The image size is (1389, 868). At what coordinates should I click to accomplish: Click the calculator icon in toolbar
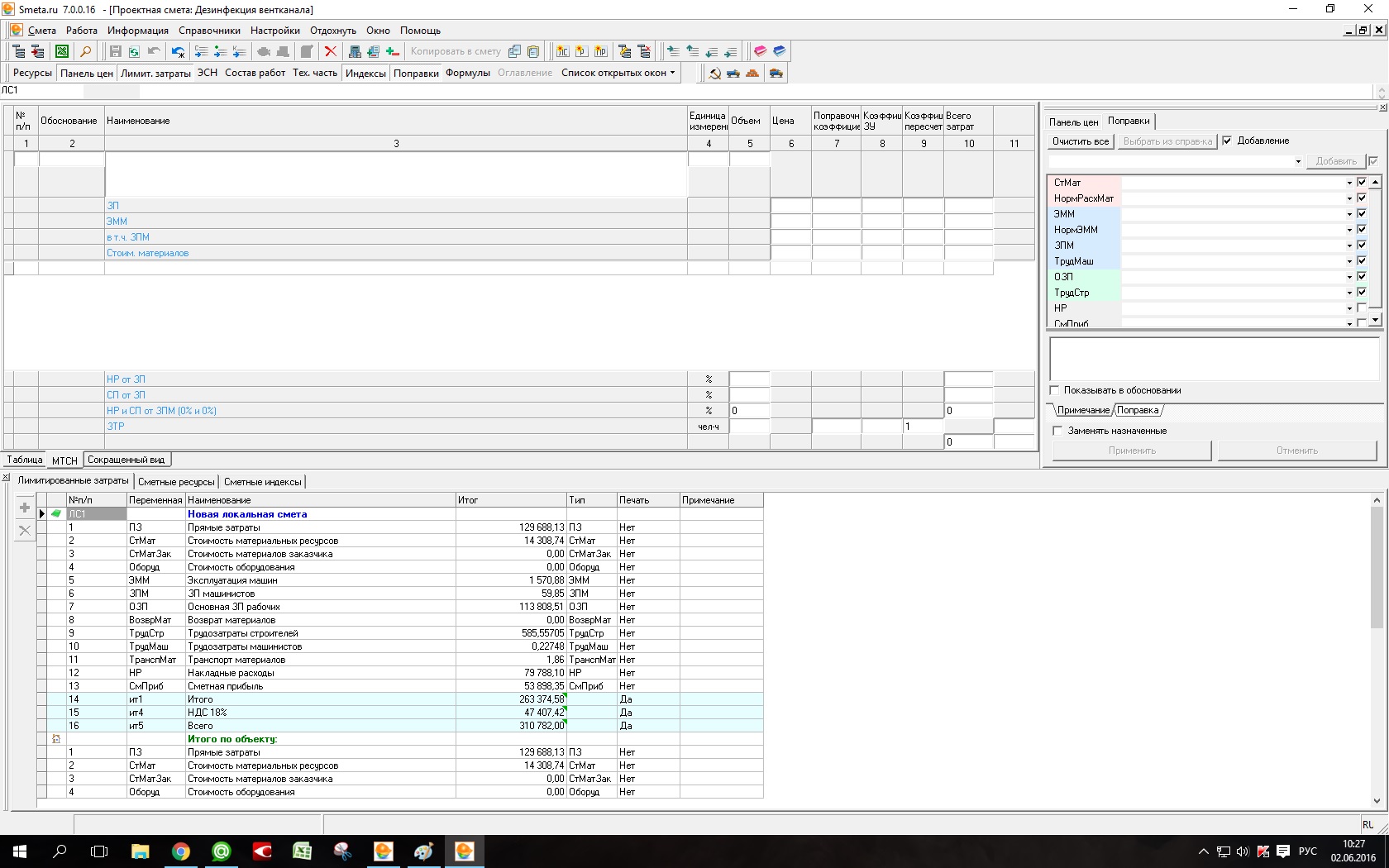point(355,51)
